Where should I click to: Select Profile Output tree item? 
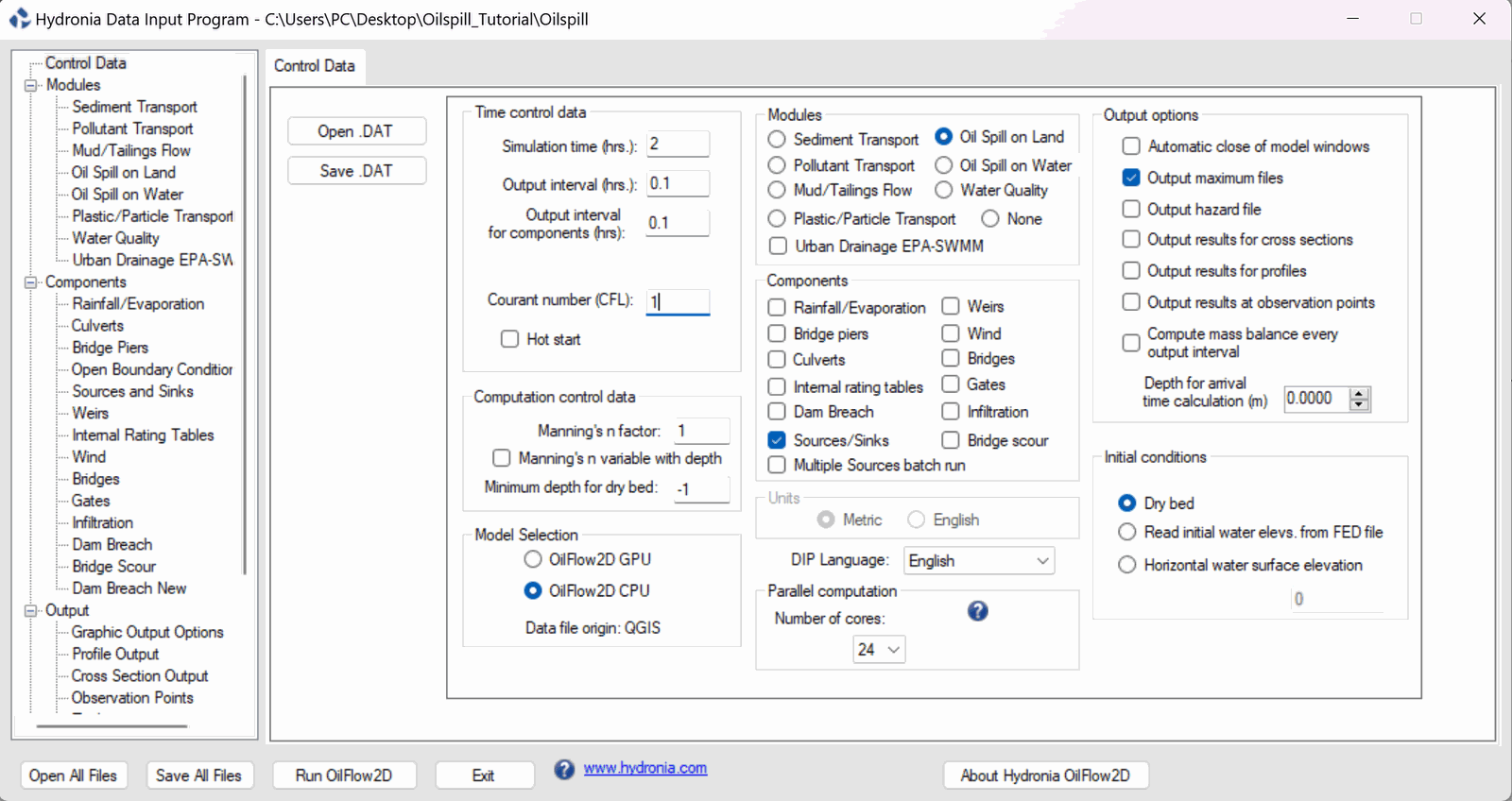[115, 655]
